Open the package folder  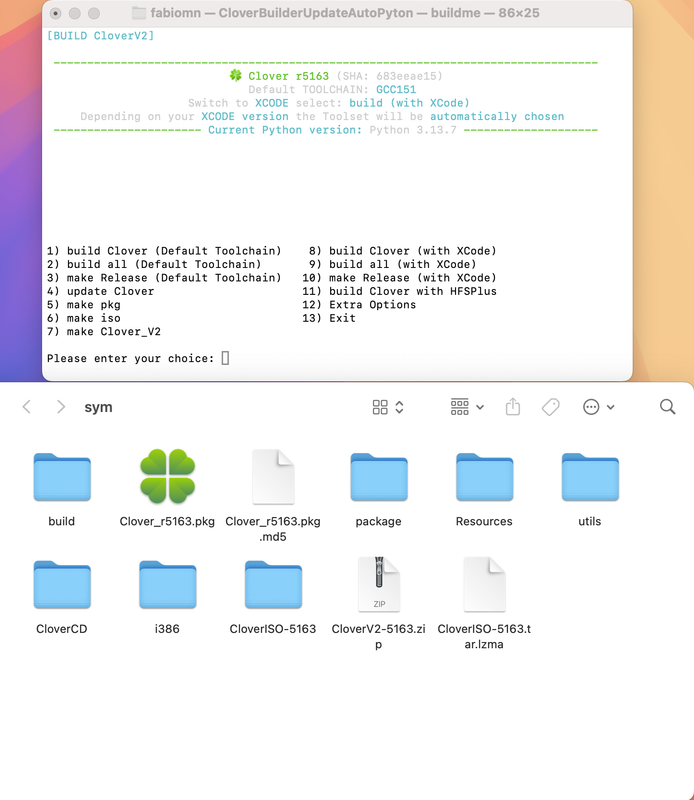(379, 477)
